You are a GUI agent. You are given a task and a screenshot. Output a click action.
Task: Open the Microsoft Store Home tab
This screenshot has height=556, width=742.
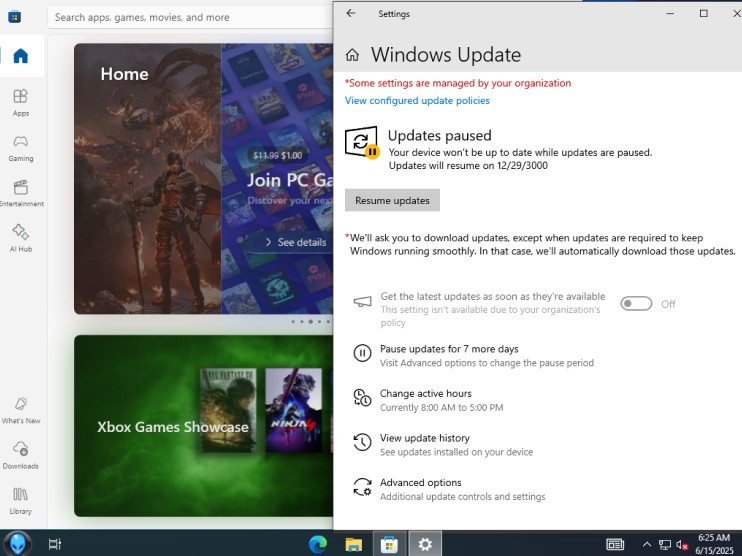click(21, 56)
